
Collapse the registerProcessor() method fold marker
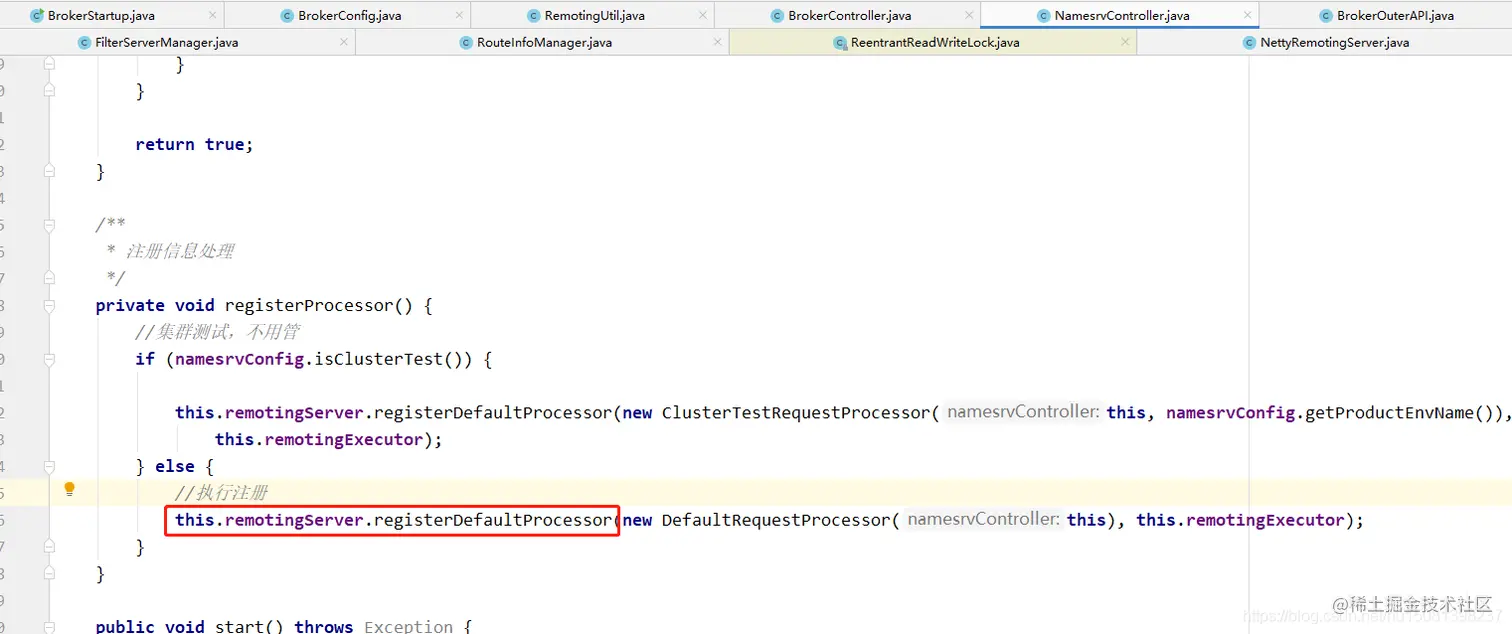click(x=49, y=305)
